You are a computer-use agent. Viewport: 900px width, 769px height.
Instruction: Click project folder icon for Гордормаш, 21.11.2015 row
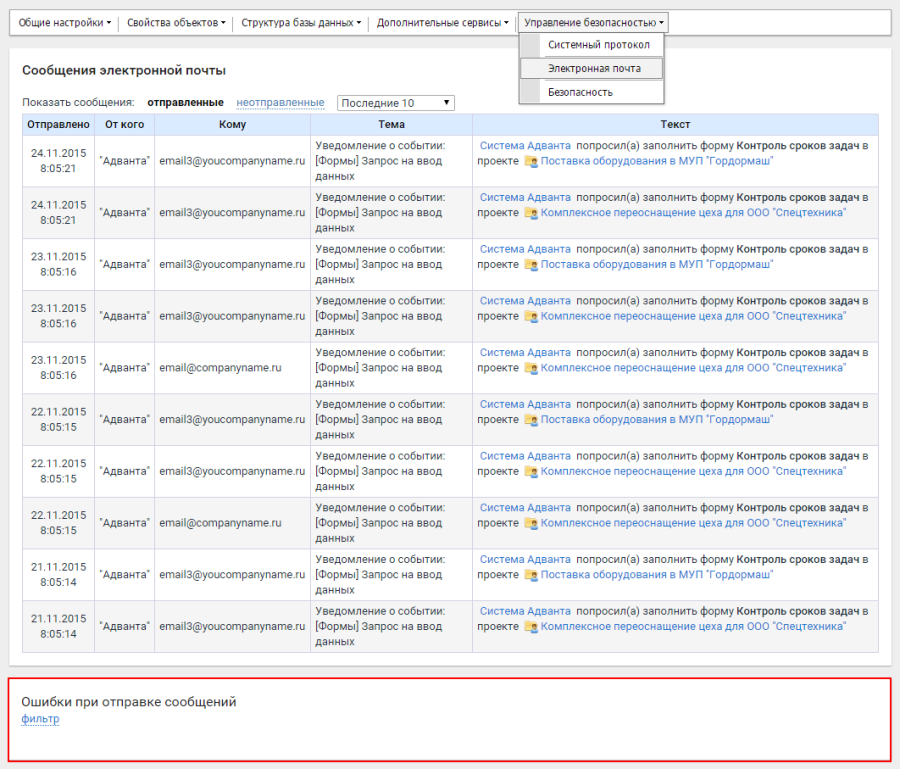click(x=531, y=575)
